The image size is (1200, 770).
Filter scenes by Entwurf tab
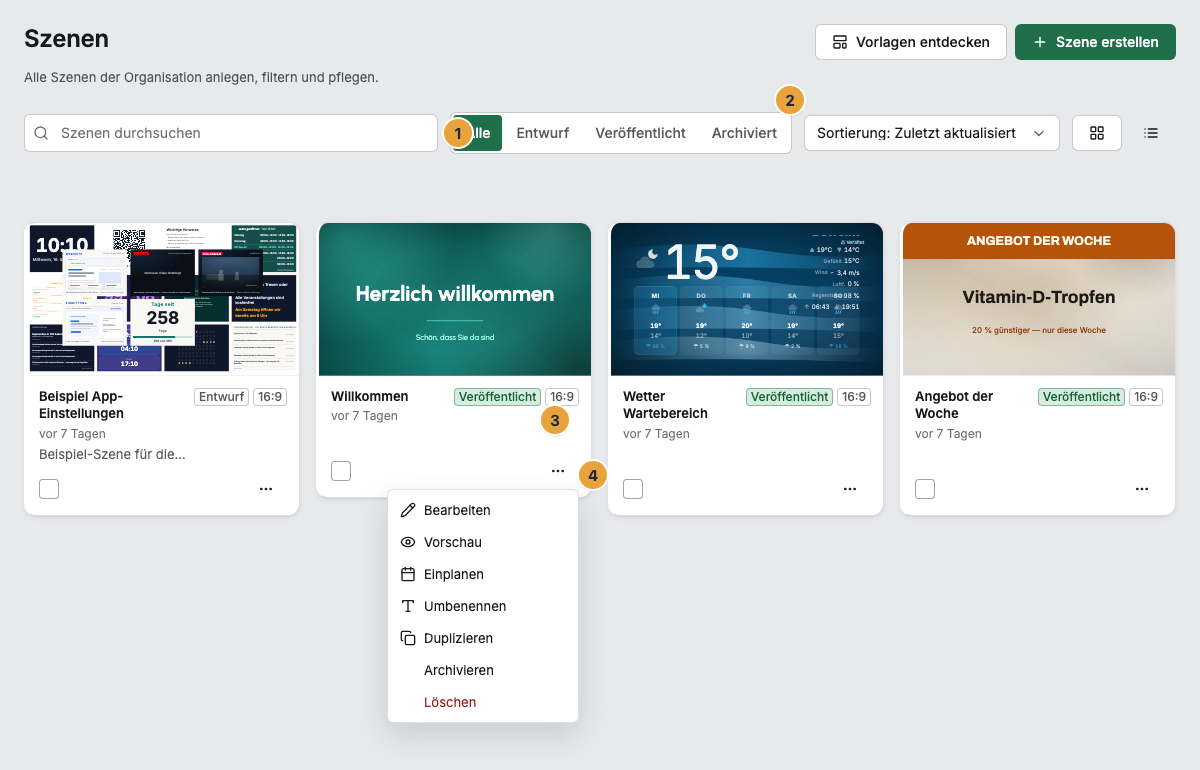point(543,133)
